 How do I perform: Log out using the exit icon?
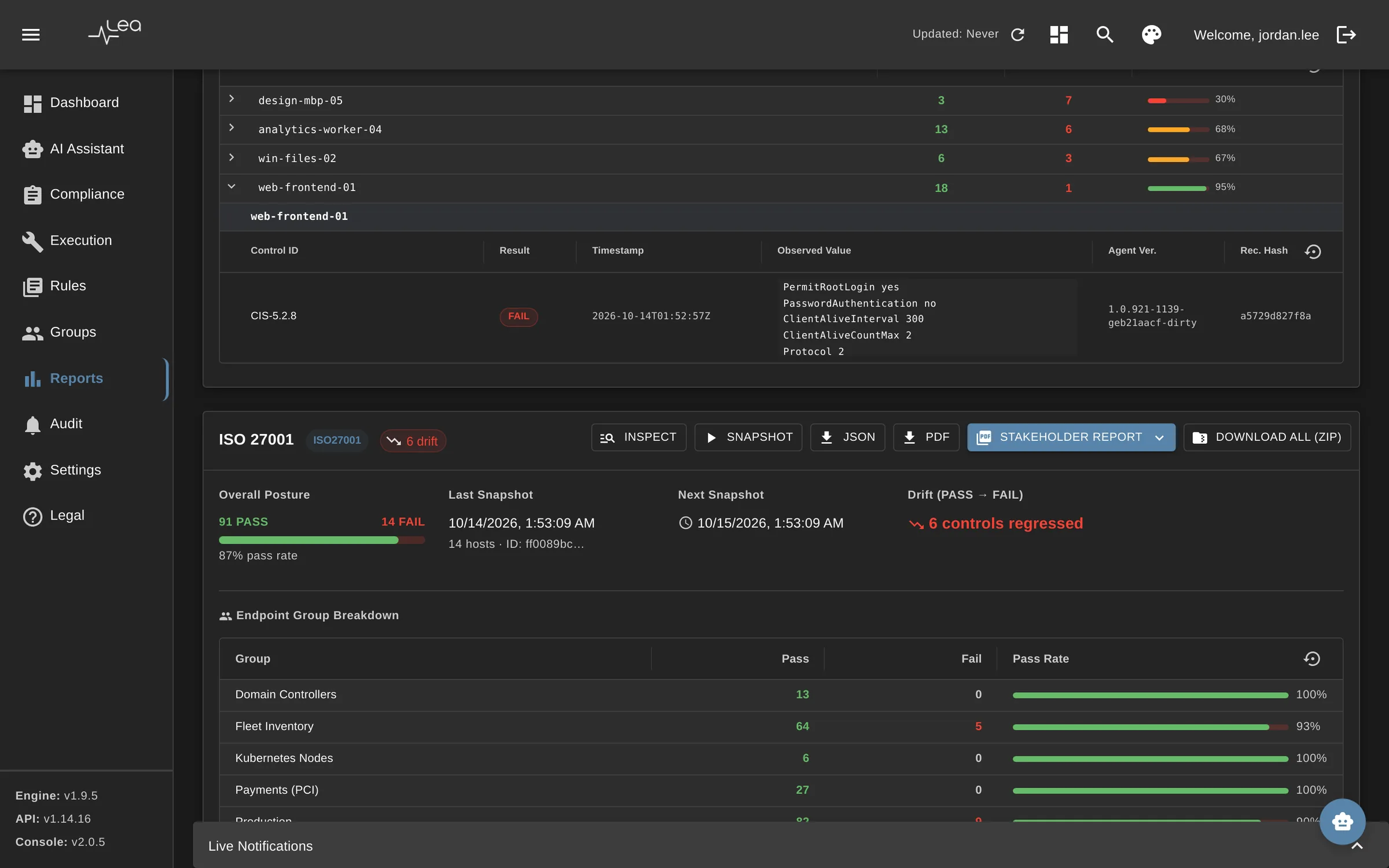pyautogui.click(x=1346, y=35)
